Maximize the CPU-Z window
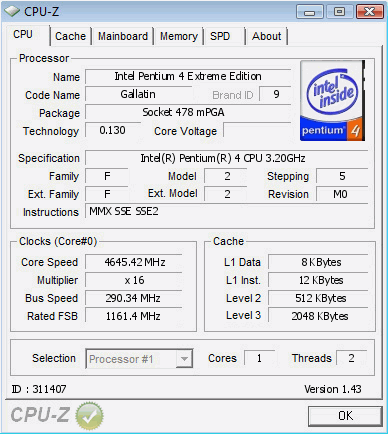The image size is (388, 434). click(x=339, y=12)
